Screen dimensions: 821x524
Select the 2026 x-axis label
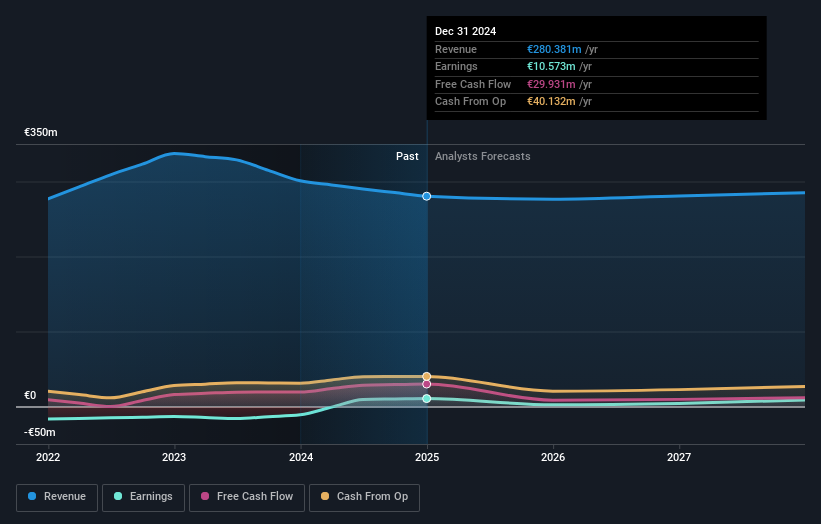coord(553,457)
